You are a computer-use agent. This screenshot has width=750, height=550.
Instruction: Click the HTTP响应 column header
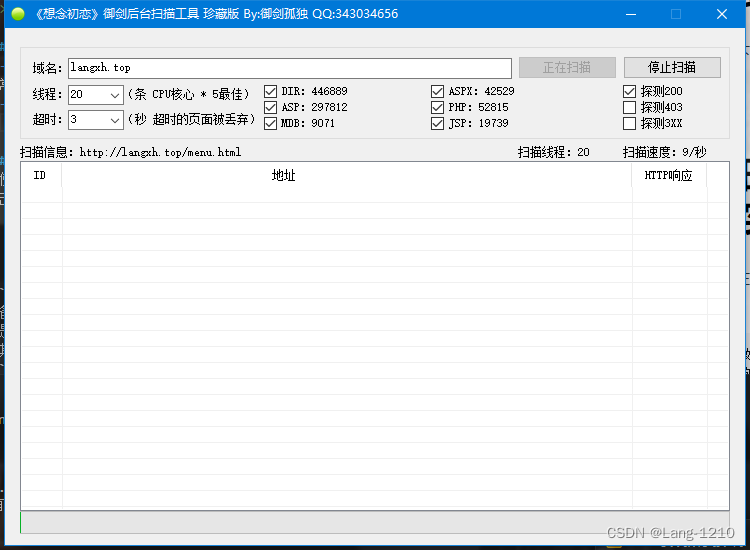point(669,176)
